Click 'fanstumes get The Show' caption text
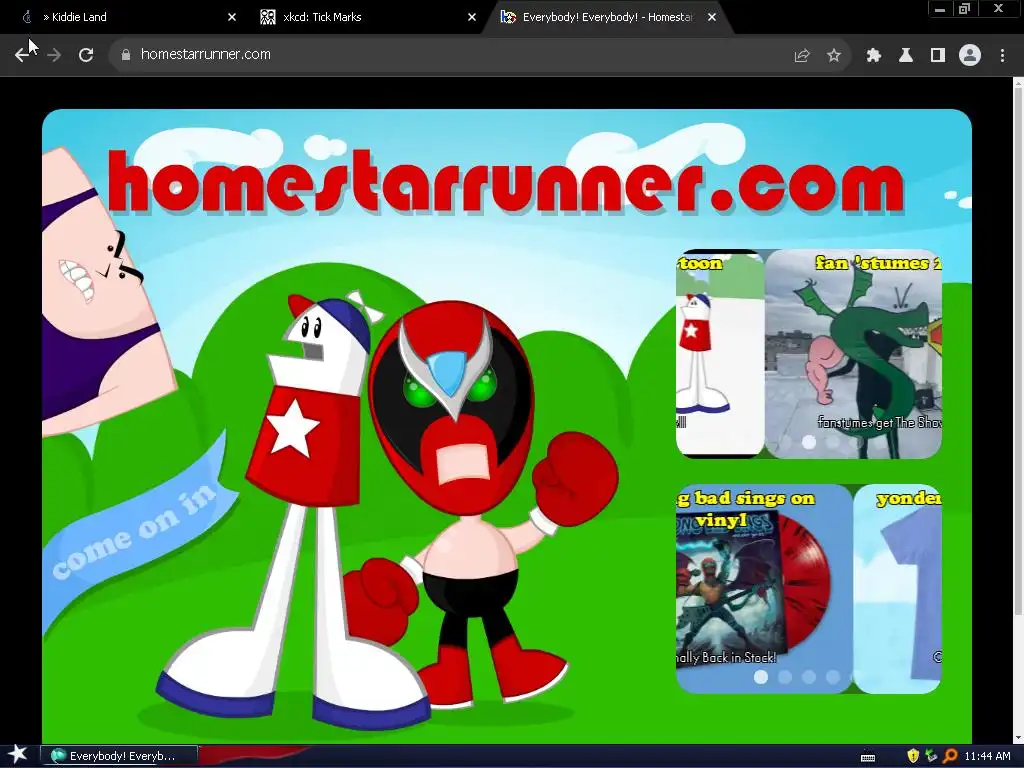Image resolution: width=1024 pixels, height=768 pixels. [879, 423]
